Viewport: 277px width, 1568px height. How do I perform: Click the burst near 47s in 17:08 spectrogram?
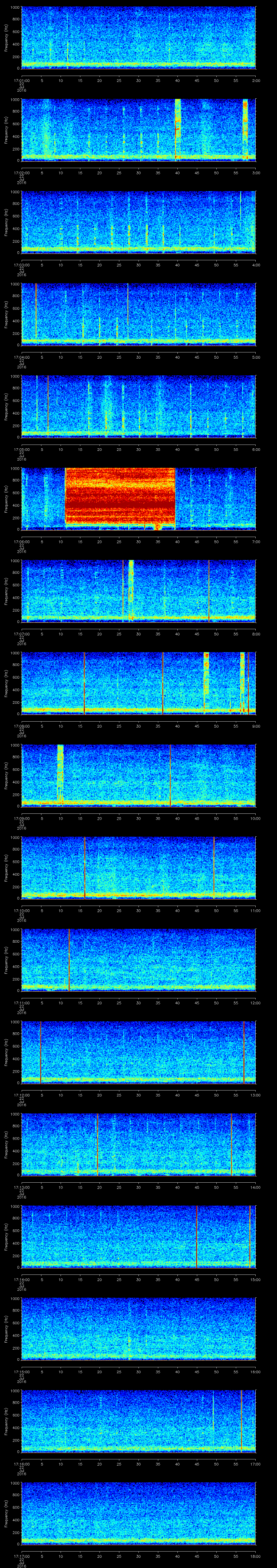206,676
